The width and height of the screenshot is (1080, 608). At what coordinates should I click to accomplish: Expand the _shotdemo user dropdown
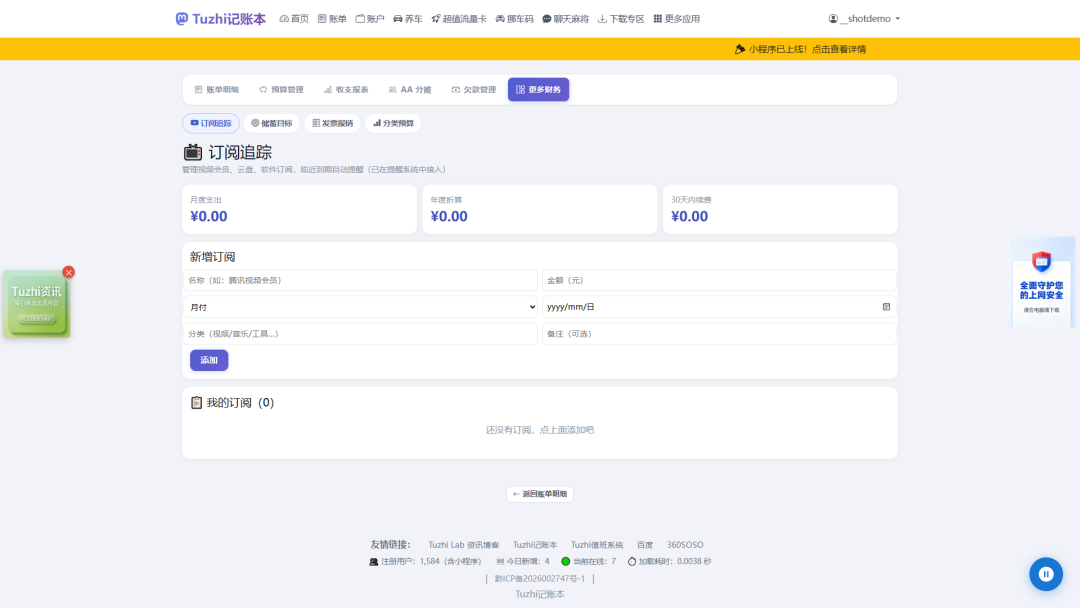(864, 19)
